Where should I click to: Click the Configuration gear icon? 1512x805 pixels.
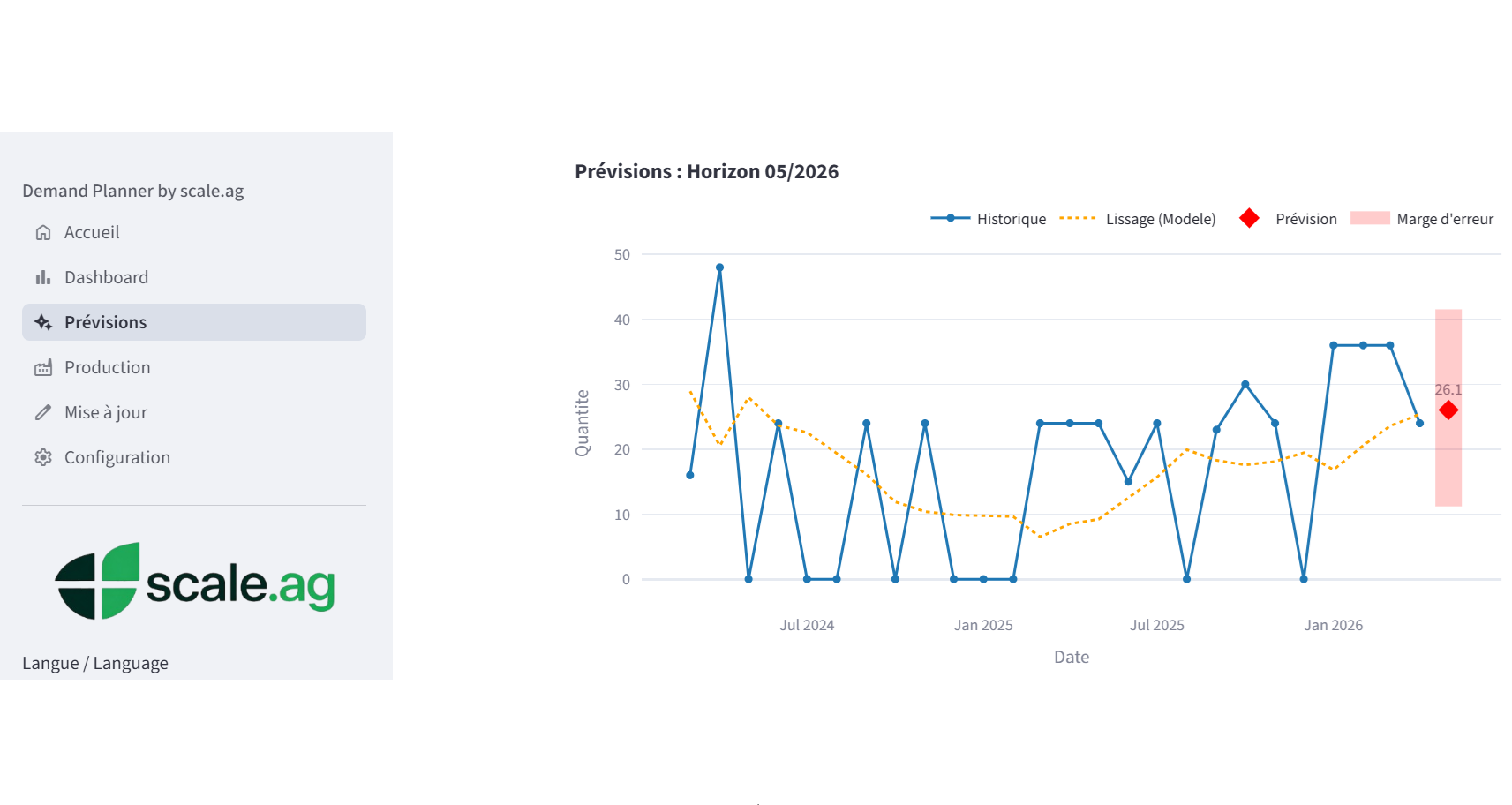[x=43, y=457]
